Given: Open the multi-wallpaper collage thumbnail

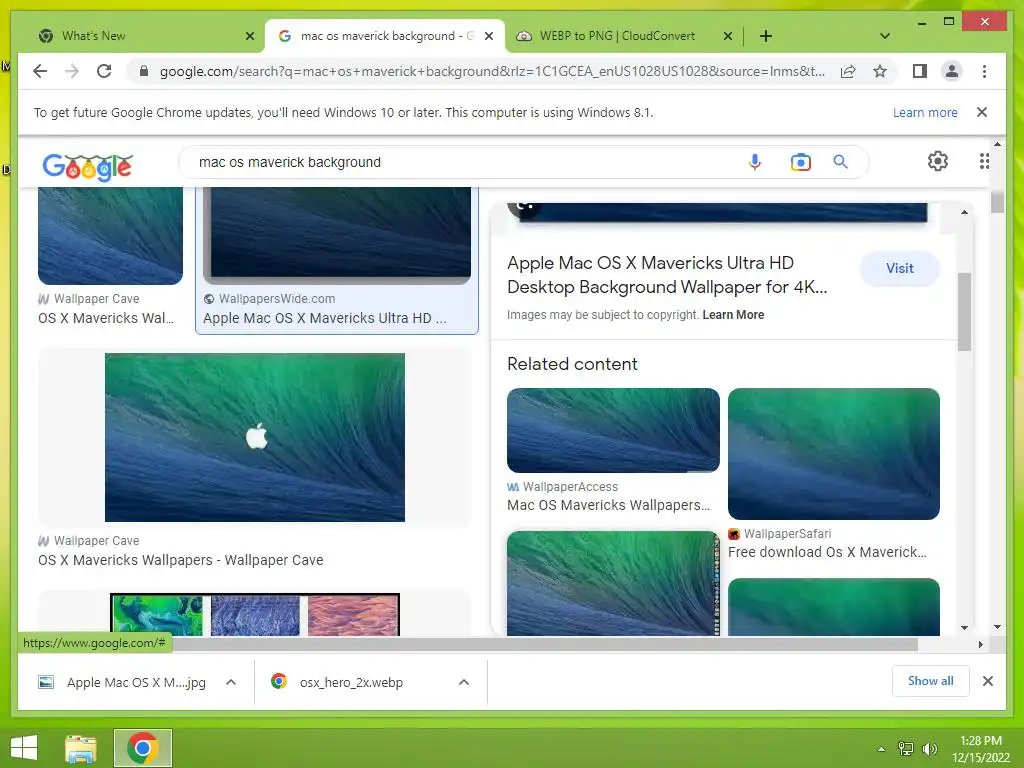Looking at the screenshot, I should tap(255, 615).
